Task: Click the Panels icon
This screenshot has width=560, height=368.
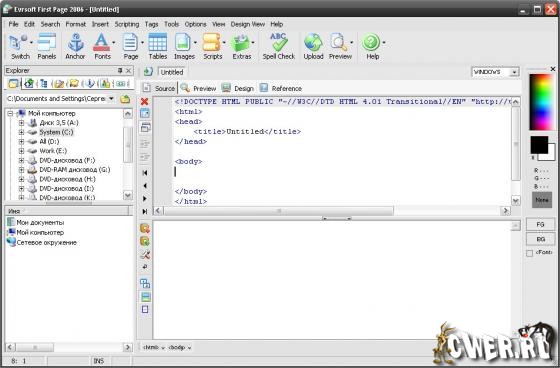Action: (x=47, y=43)
